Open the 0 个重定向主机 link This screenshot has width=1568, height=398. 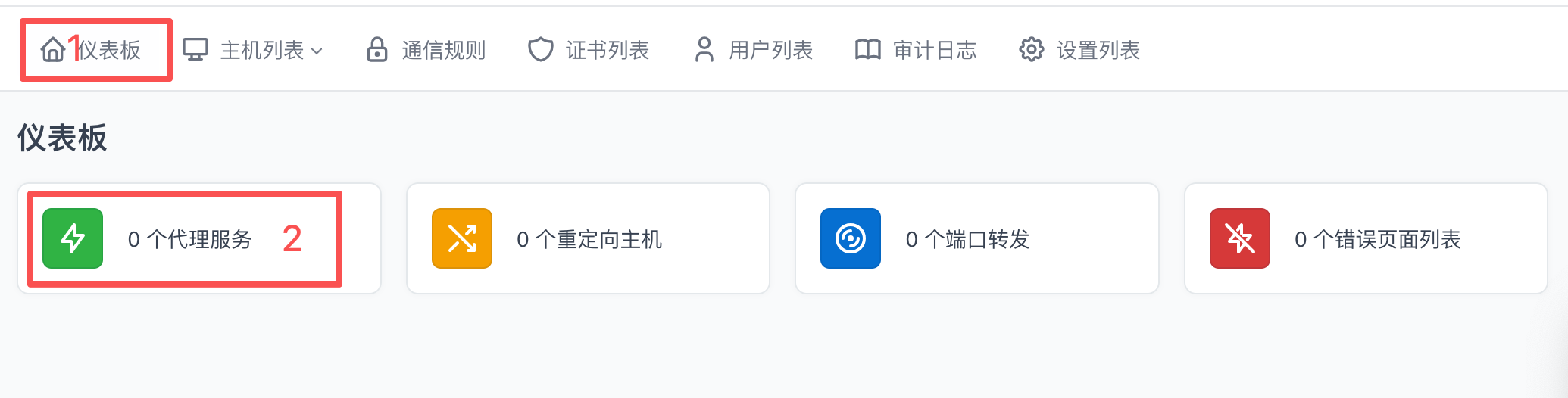tap(589, 239)
